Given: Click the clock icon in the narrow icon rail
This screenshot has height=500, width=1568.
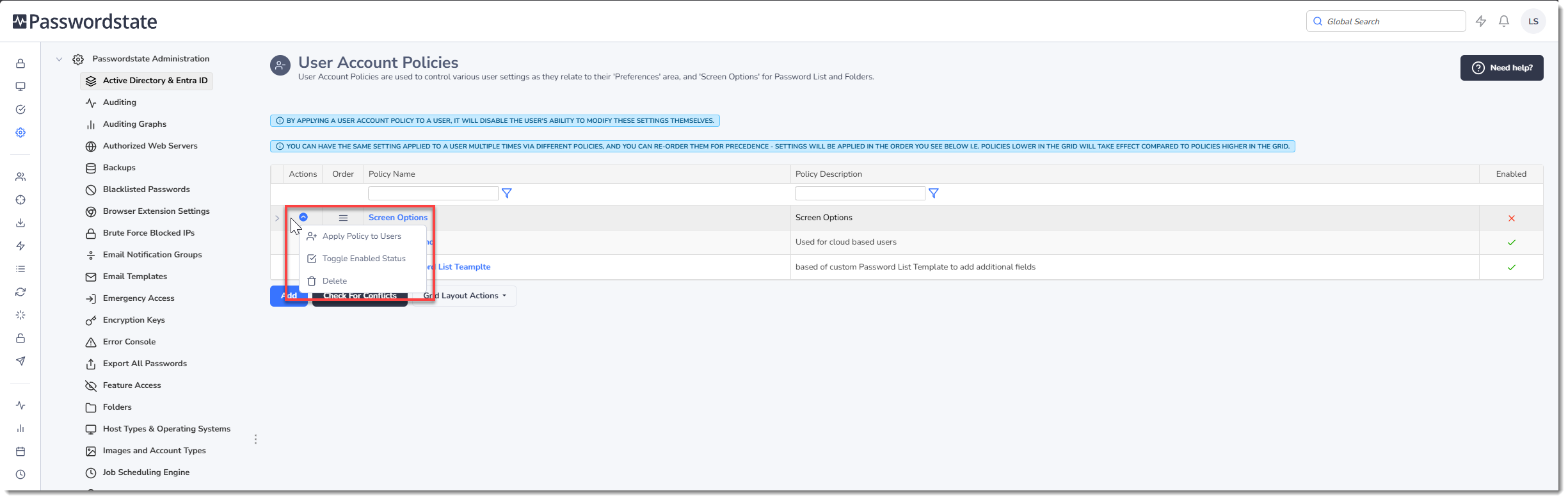Looking at the screenshot, I should (x=20, y=474).
